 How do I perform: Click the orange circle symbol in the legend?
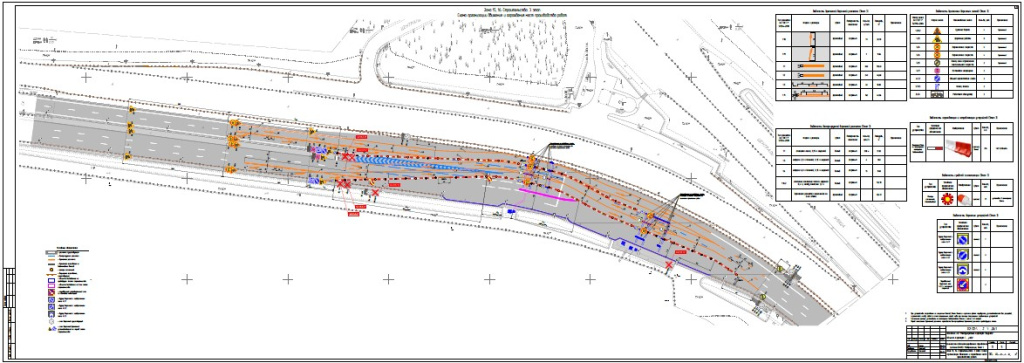tap(52, 270)
